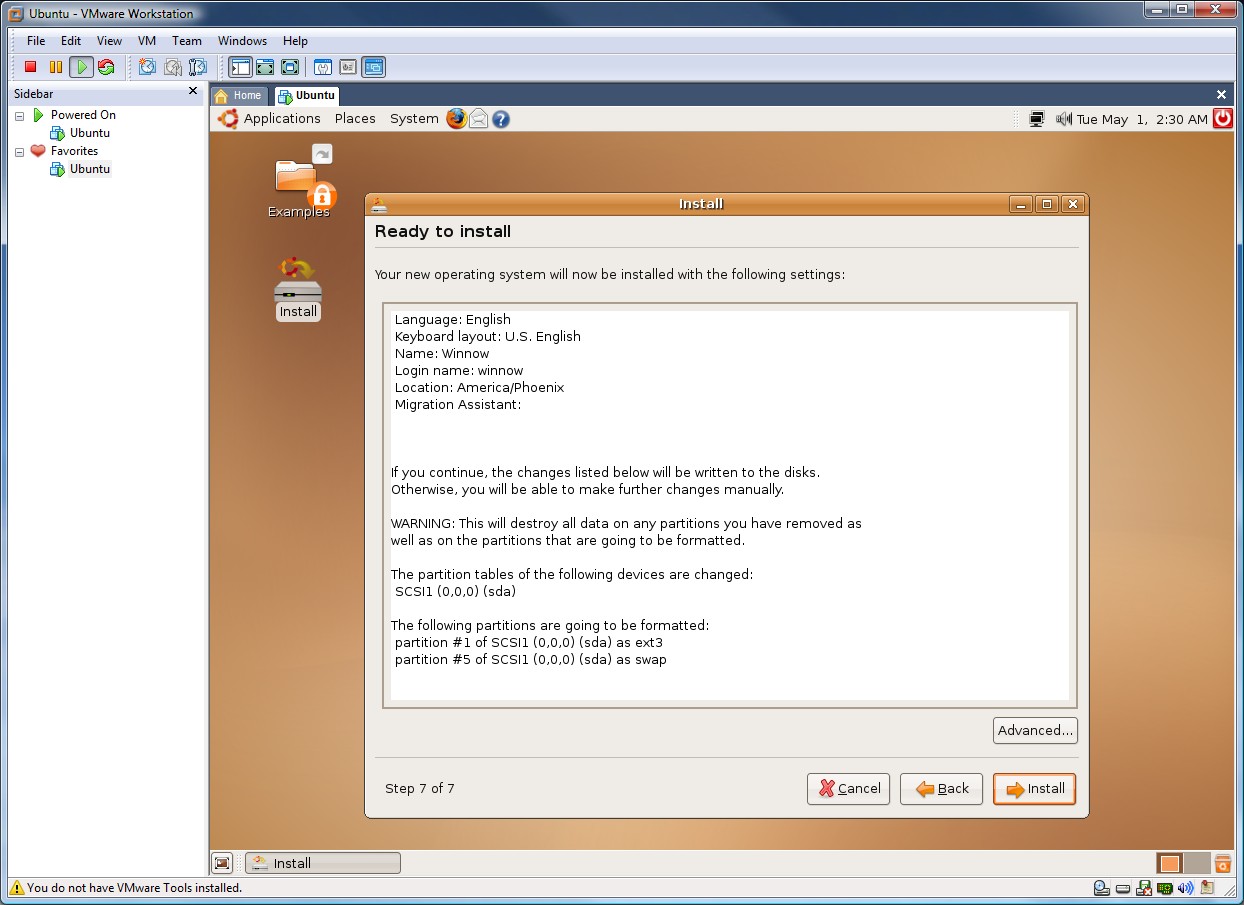This screenshot has height=905, width=1244.
Task: Open the VM menu
Action: coord(147,41)
